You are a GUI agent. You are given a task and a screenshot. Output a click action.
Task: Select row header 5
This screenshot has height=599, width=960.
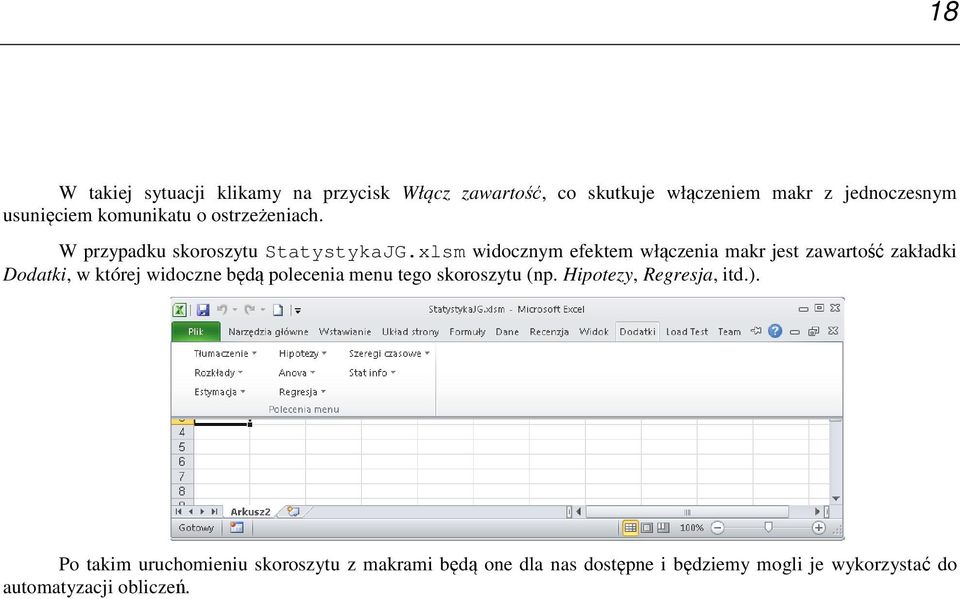tap(181, 446)
